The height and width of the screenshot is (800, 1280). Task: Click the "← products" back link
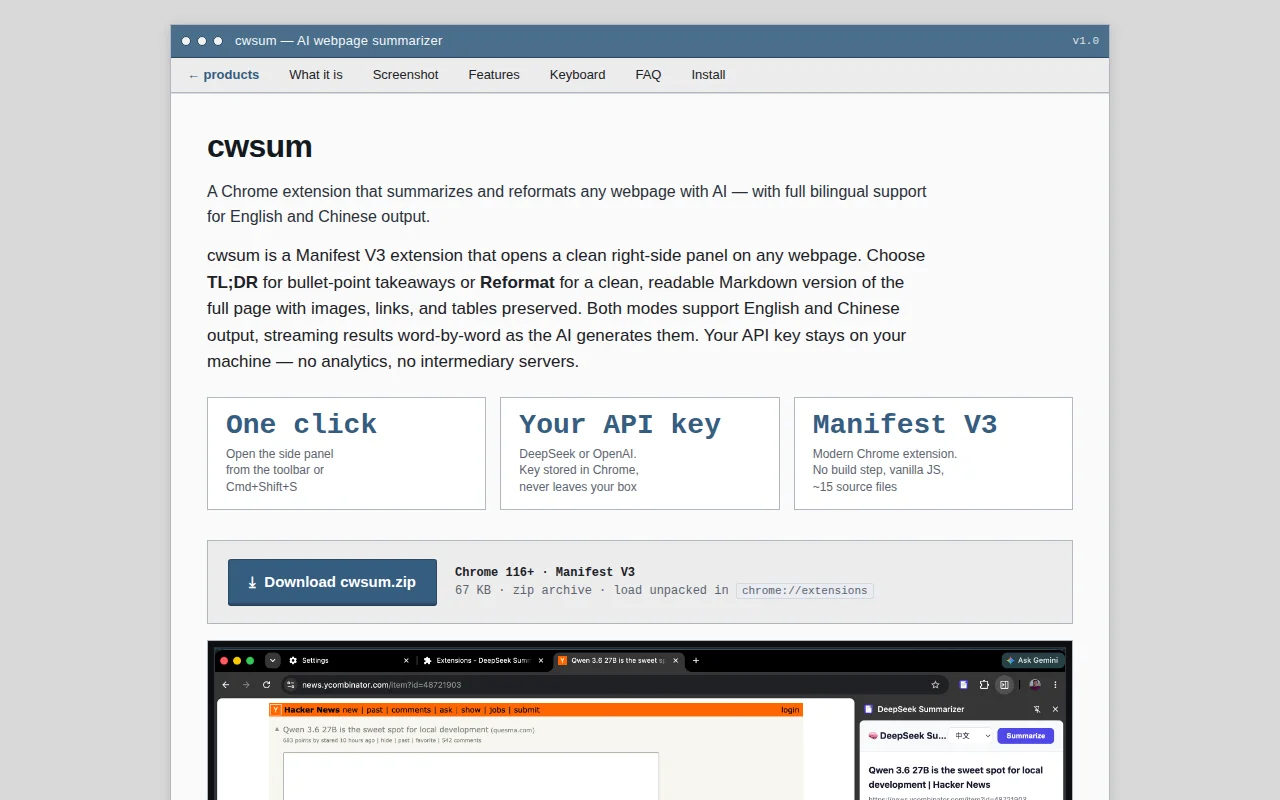[x=223, y=75]
